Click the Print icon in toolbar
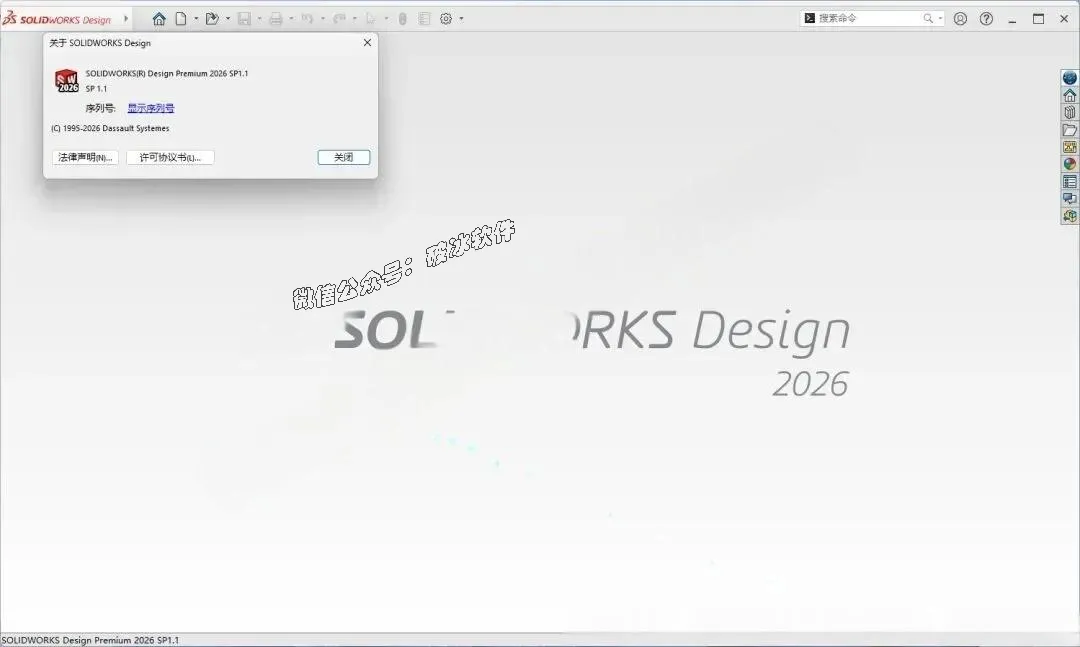This screenshot has height=647, width=1080. pyautogui.click(x=276, y=19)
